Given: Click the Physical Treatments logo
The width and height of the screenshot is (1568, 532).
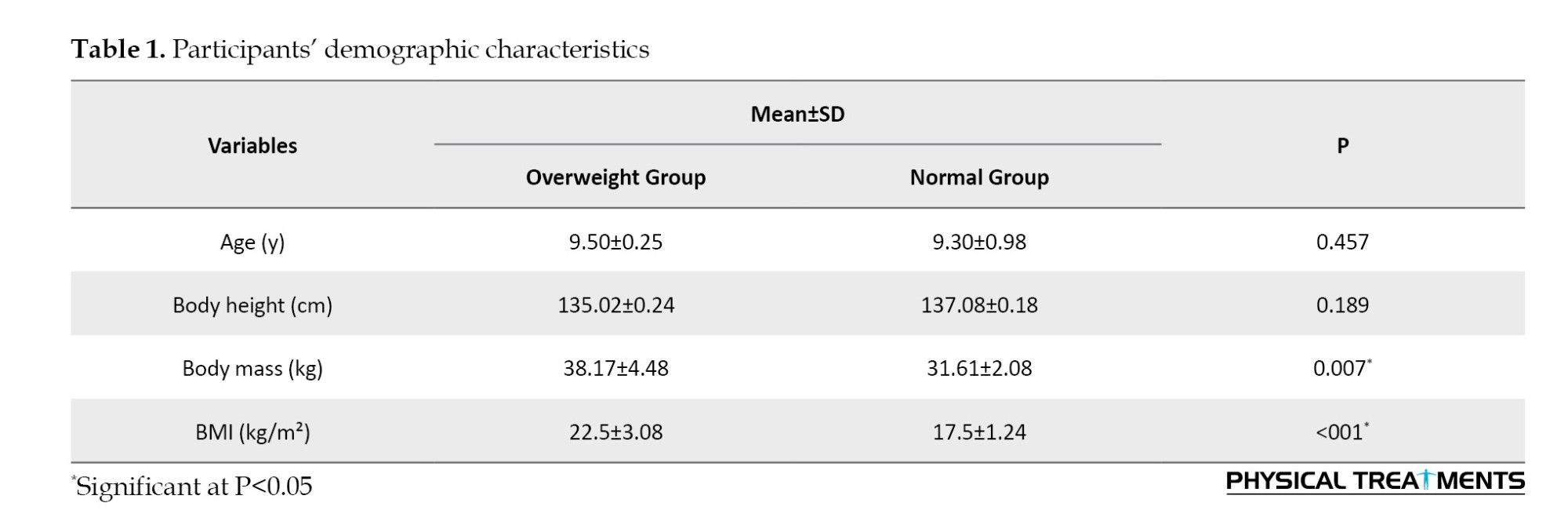Looking at the screenshot, I should coord(1374,481).
